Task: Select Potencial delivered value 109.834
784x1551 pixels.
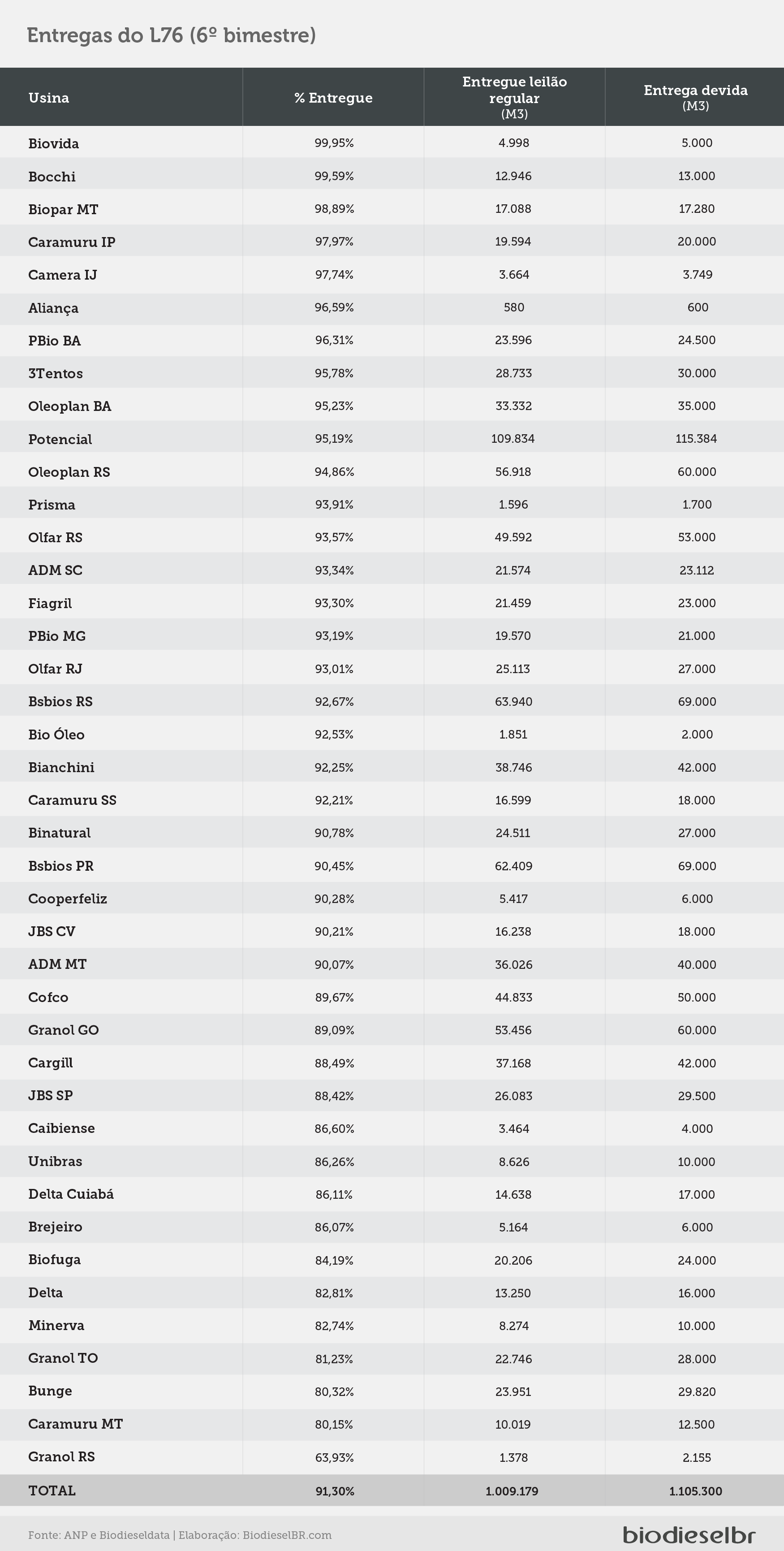Action: [x=513, y=438]
